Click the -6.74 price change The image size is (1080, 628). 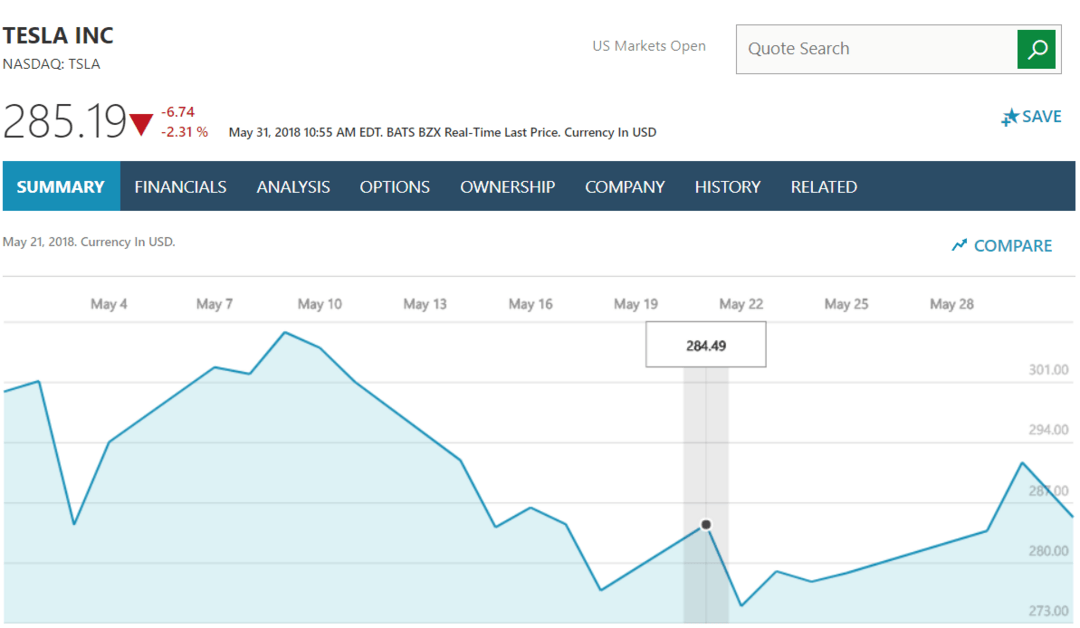point(178,112)
